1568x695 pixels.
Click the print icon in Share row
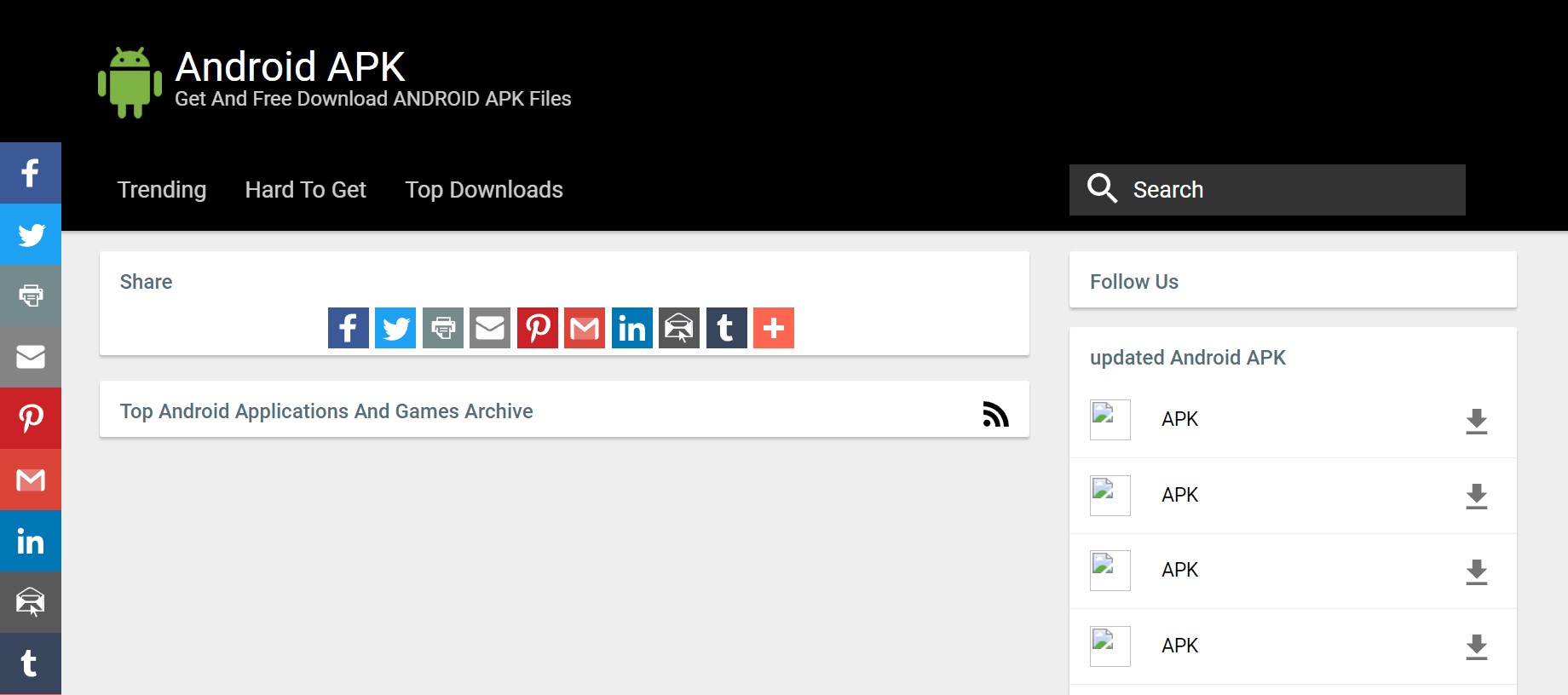(443, 328)
